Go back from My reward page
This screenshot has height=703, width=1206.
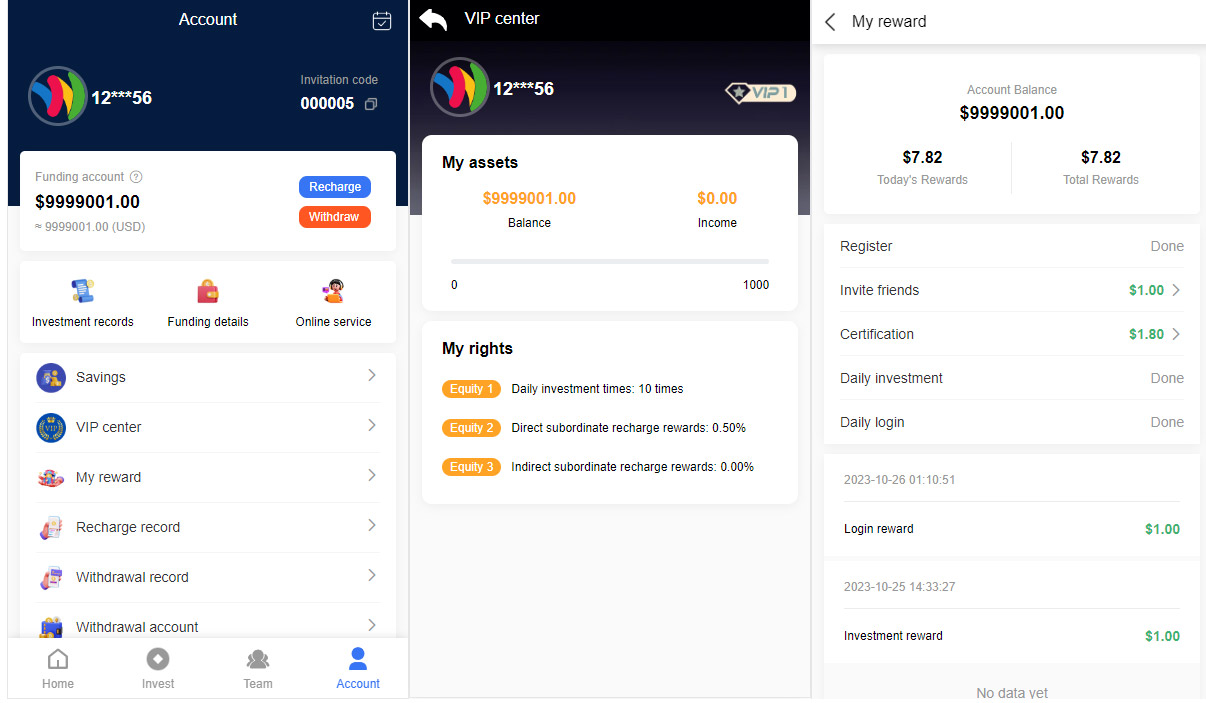click(830, 22)
